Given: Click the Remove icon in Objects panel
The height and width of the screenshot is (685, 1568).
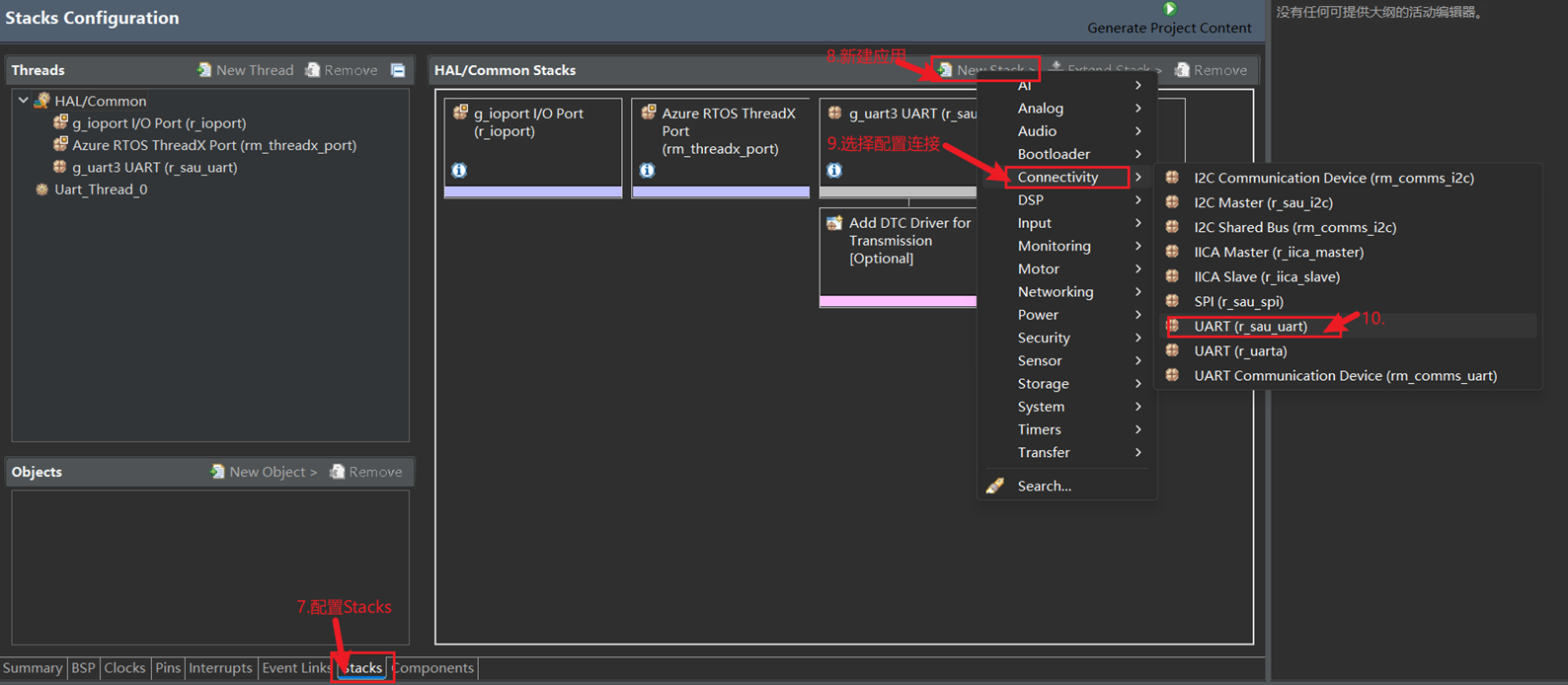Looking at the screenshot, I should 338,472.
